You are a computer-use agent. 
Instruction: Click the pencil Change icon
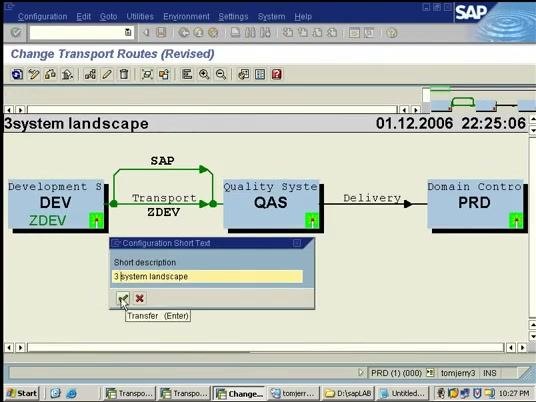[x=107, y=74]
